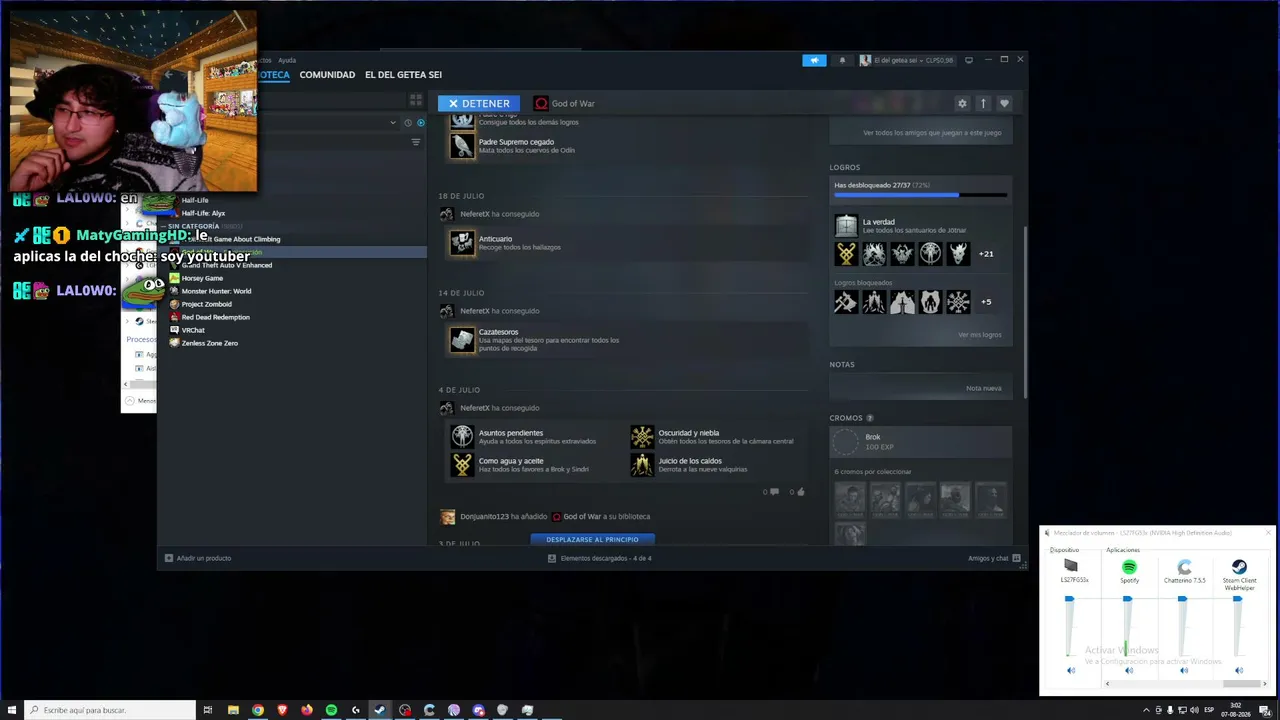This screenshot has height=720, width=1280.
Task: Open the El del getea sei account dropdown
Action: click(906, 60)
